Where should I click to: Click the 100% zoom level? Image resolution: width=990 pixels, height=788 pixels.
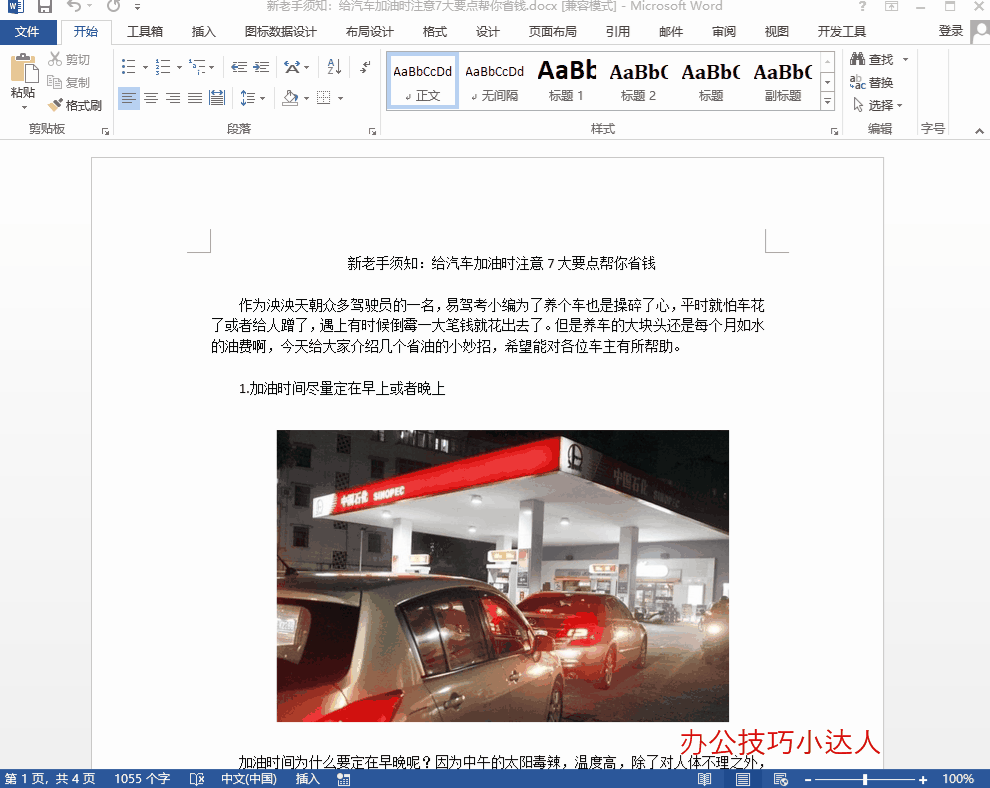[958, 779]
